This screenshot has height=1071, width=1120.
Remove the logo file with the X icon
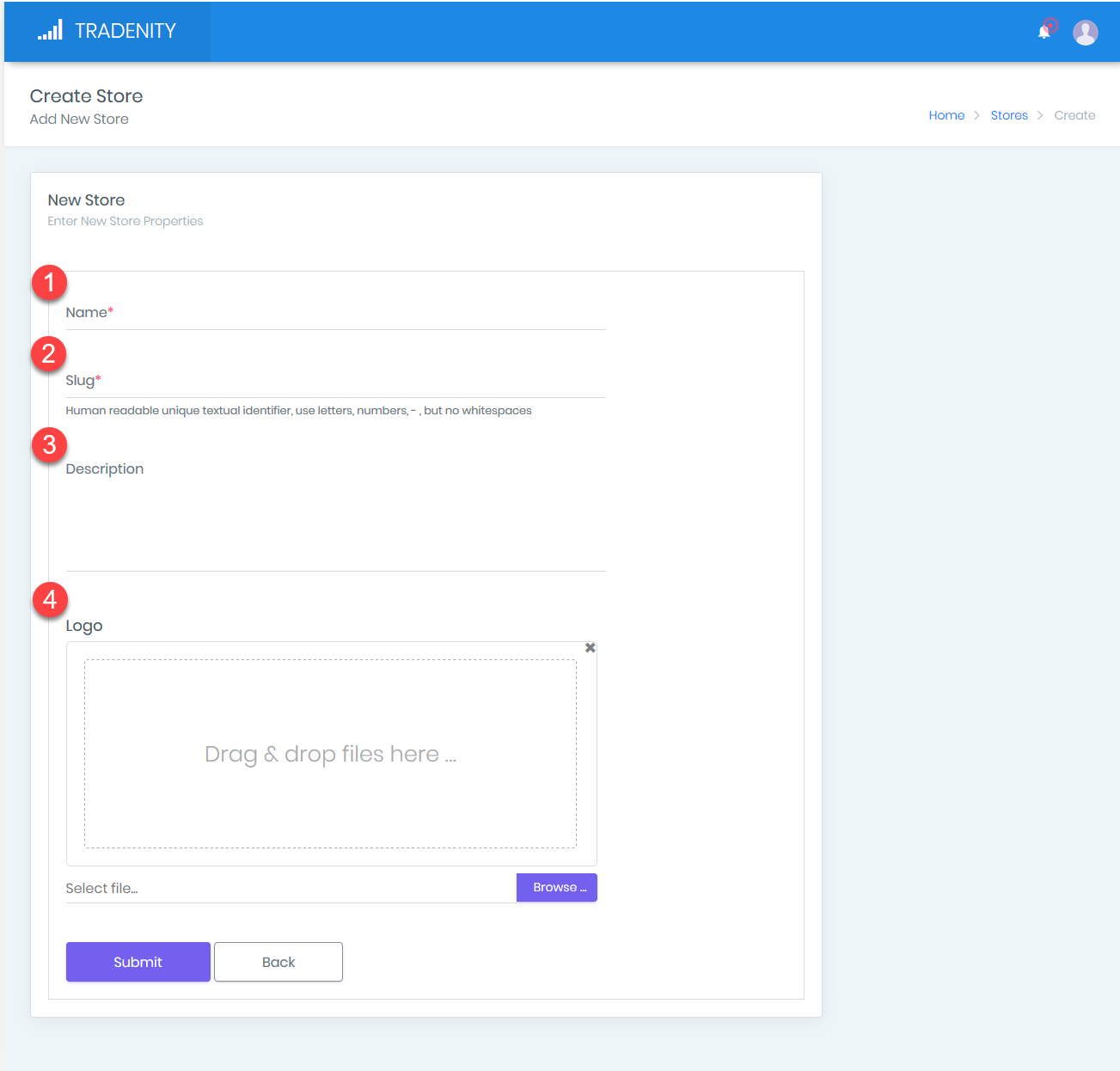(x=590, y=647)
